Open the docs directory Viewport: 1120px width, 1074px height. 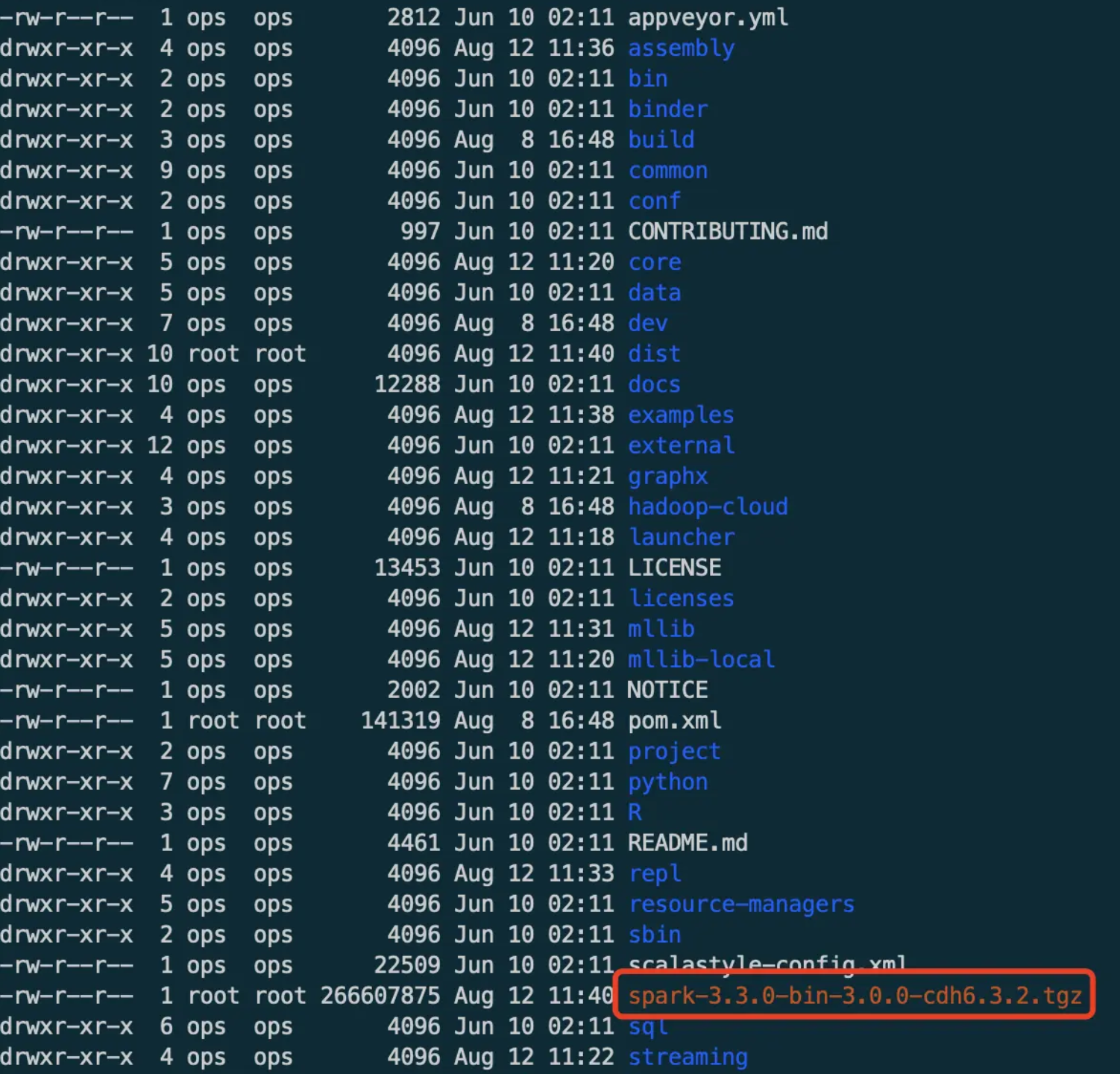tap(654, 384)
